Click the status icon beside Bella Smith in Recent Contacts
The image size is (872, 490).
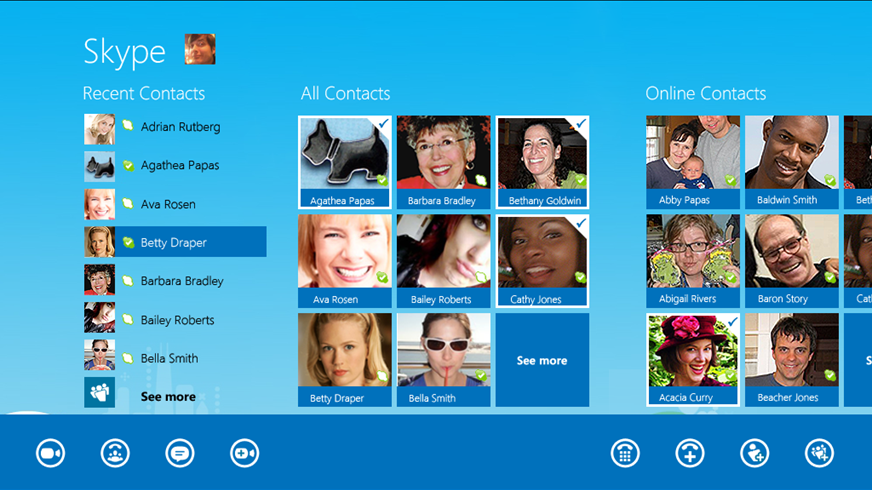click(128, 358)
